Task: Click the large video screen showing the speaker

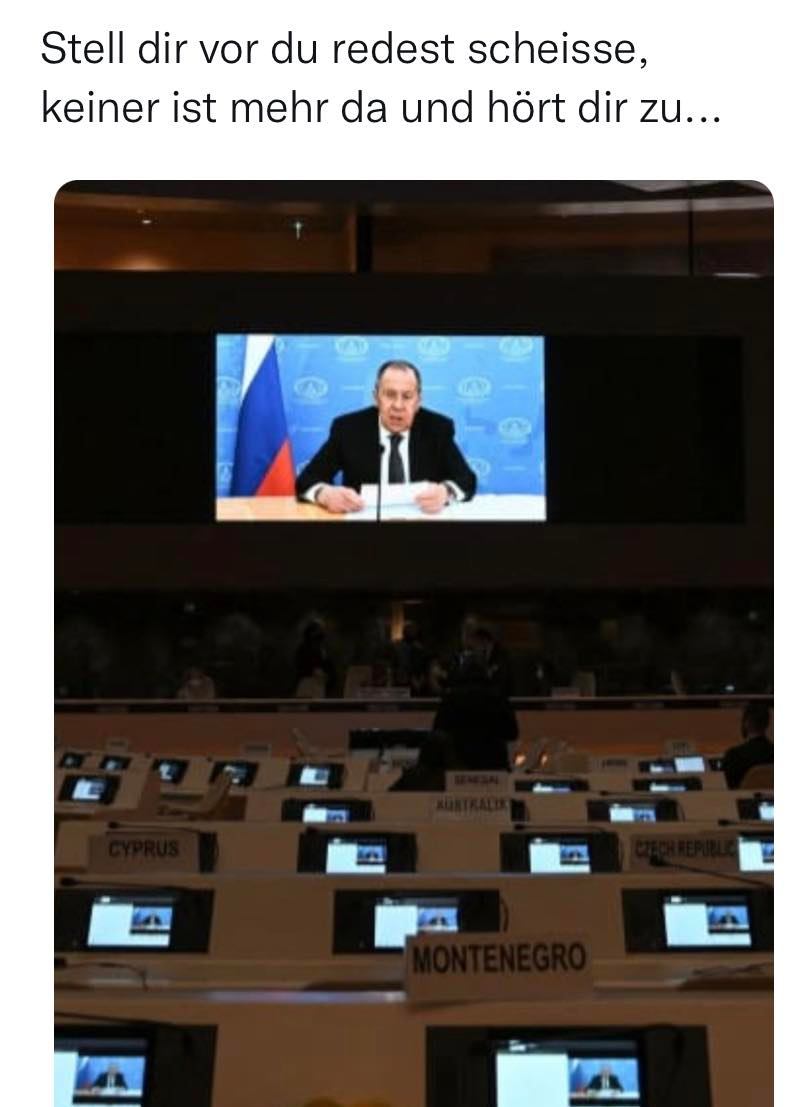Action: point(380,428)
